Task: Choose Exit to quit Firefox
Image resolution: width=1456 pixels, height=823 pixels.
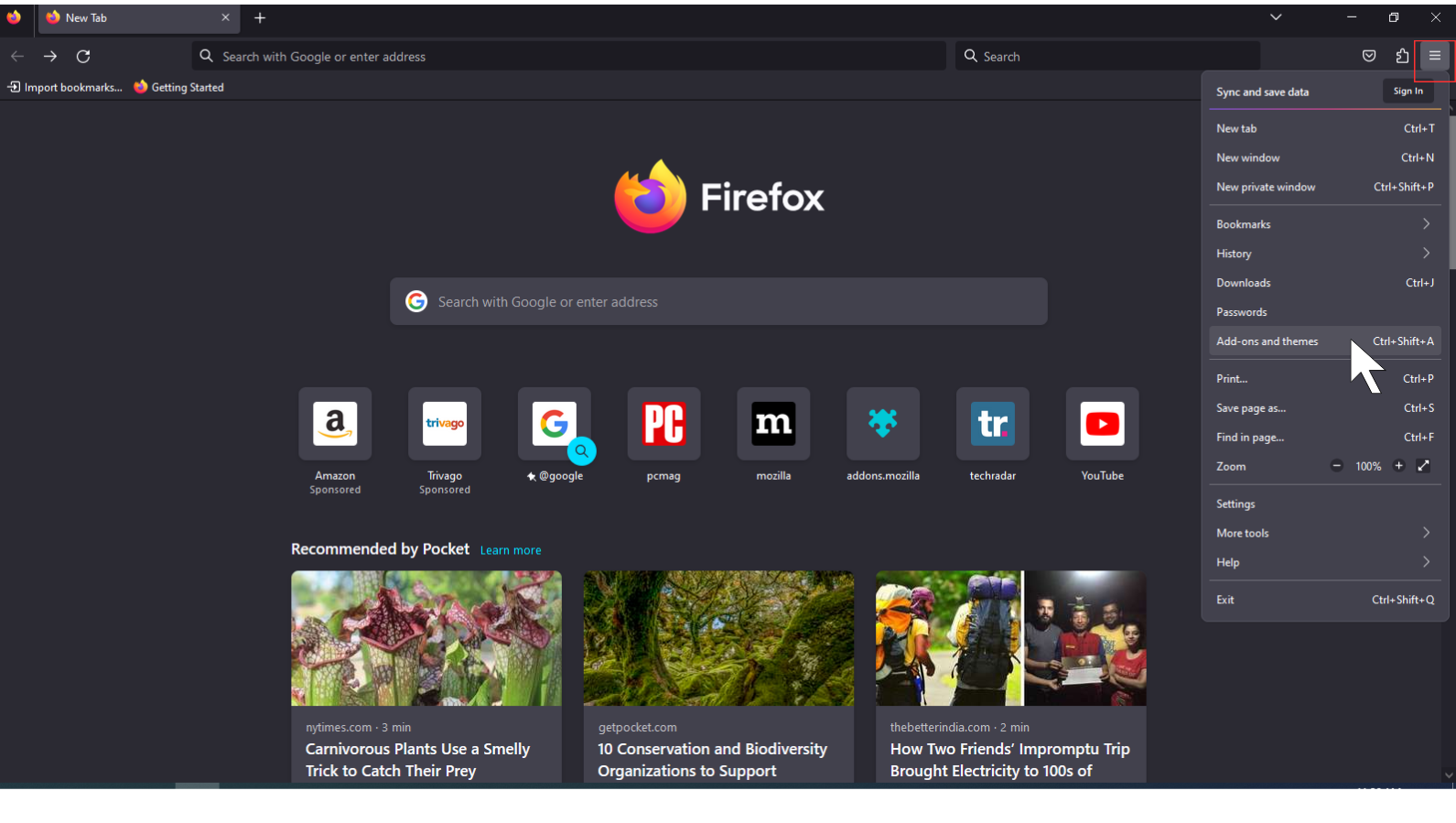Action: point(1324,600)
